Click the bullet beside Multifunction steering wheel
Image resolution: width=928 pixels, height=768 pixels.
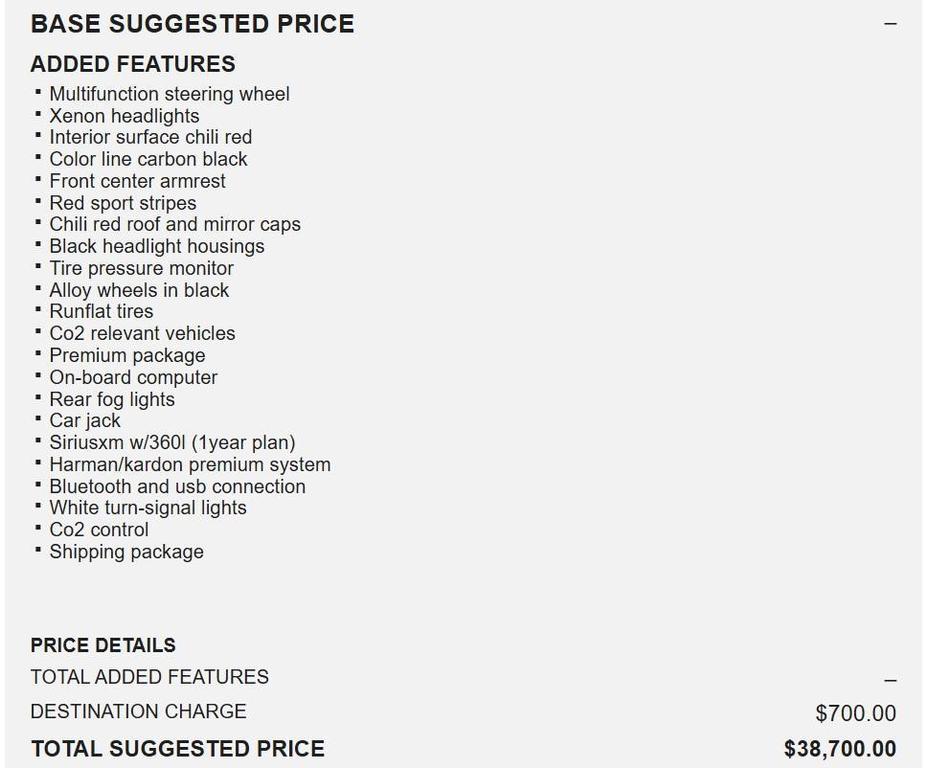tap(40, 92)
